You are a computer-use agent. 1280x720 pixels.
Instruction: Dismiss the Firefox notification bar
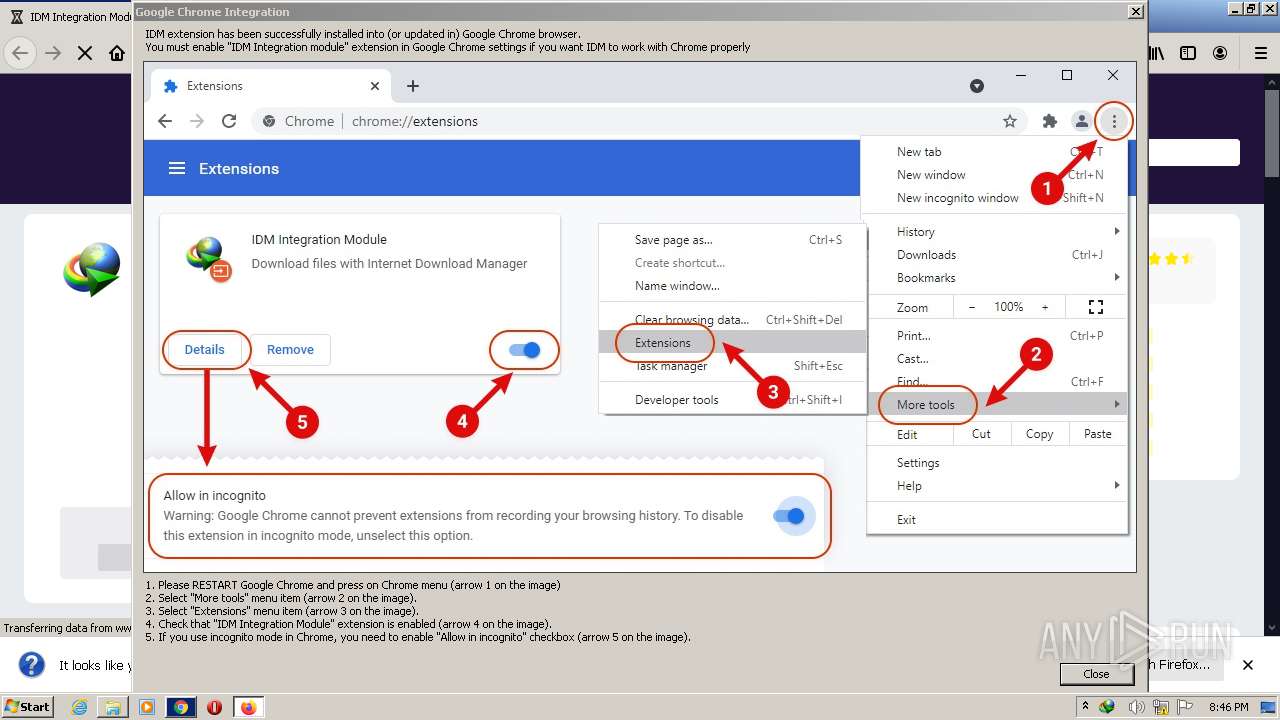(1248, 665)
